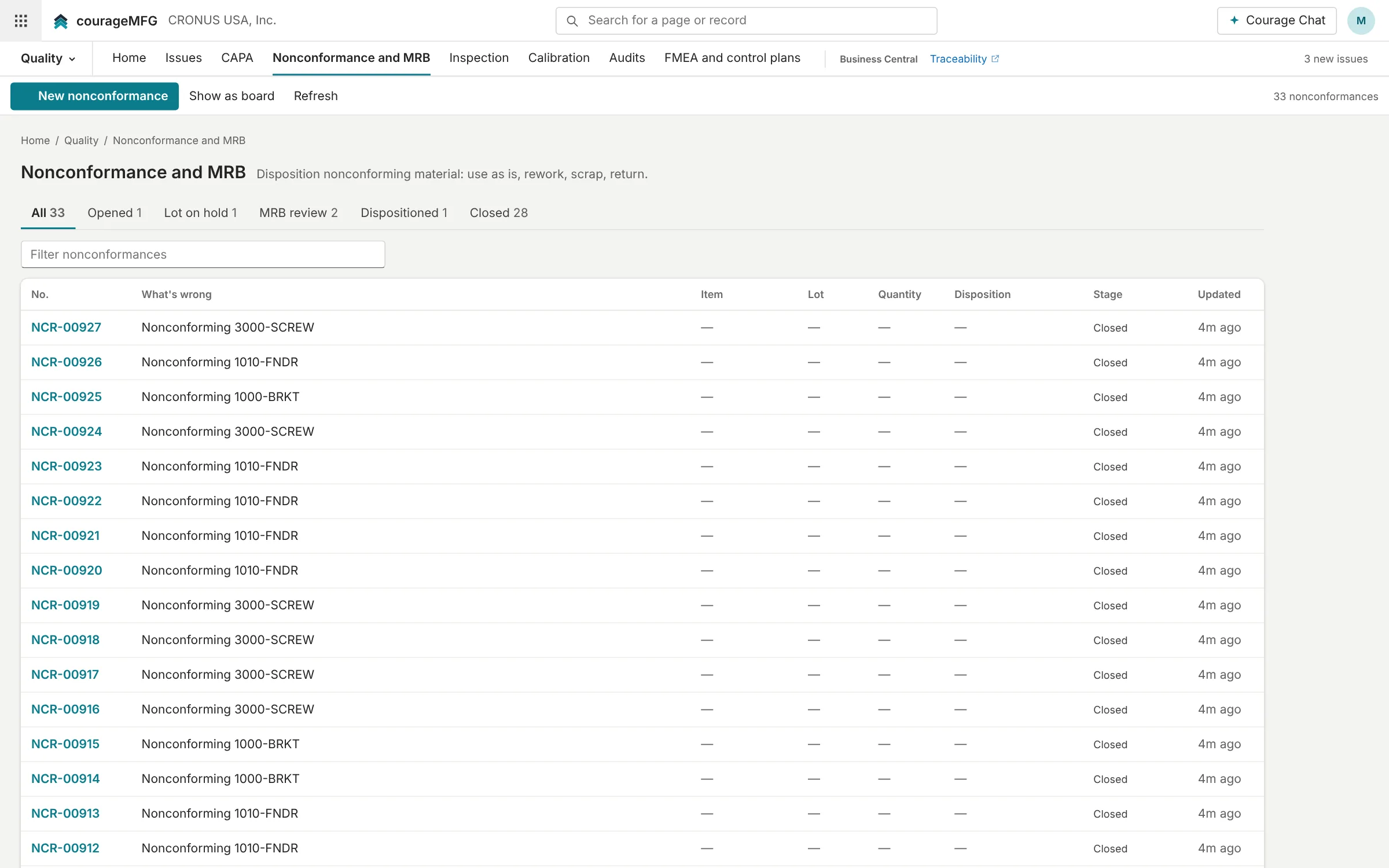Click the search magnifier icon
The height and width of the screenshot is (868, 1389).
pos(572,21)
